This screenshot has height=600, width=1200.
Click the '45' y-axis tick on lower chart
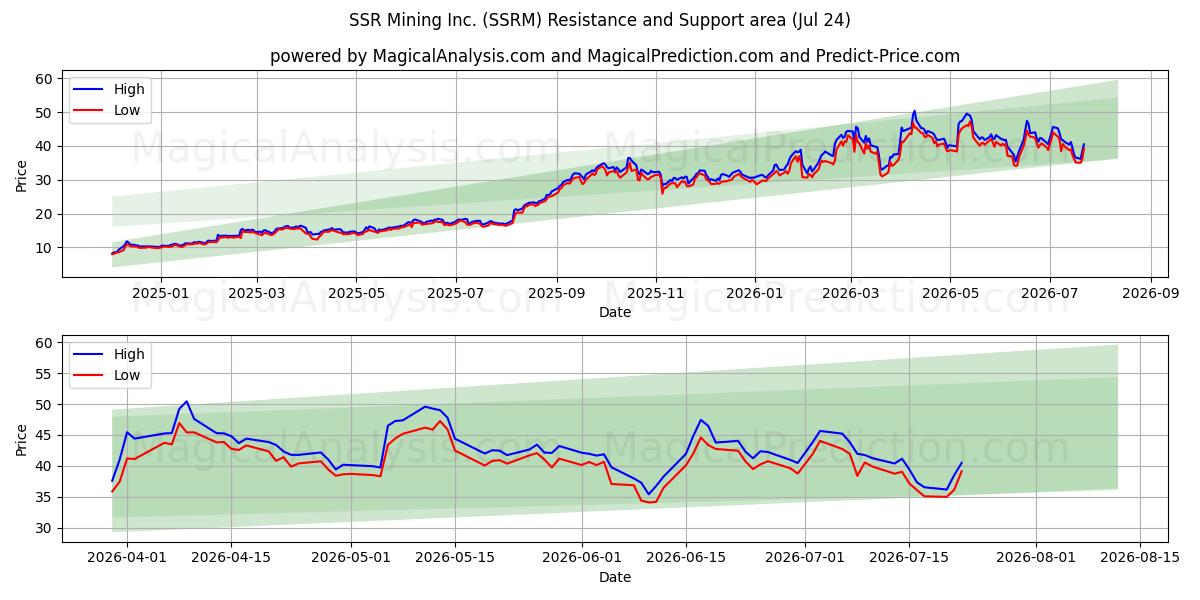(x=43, y=436)
